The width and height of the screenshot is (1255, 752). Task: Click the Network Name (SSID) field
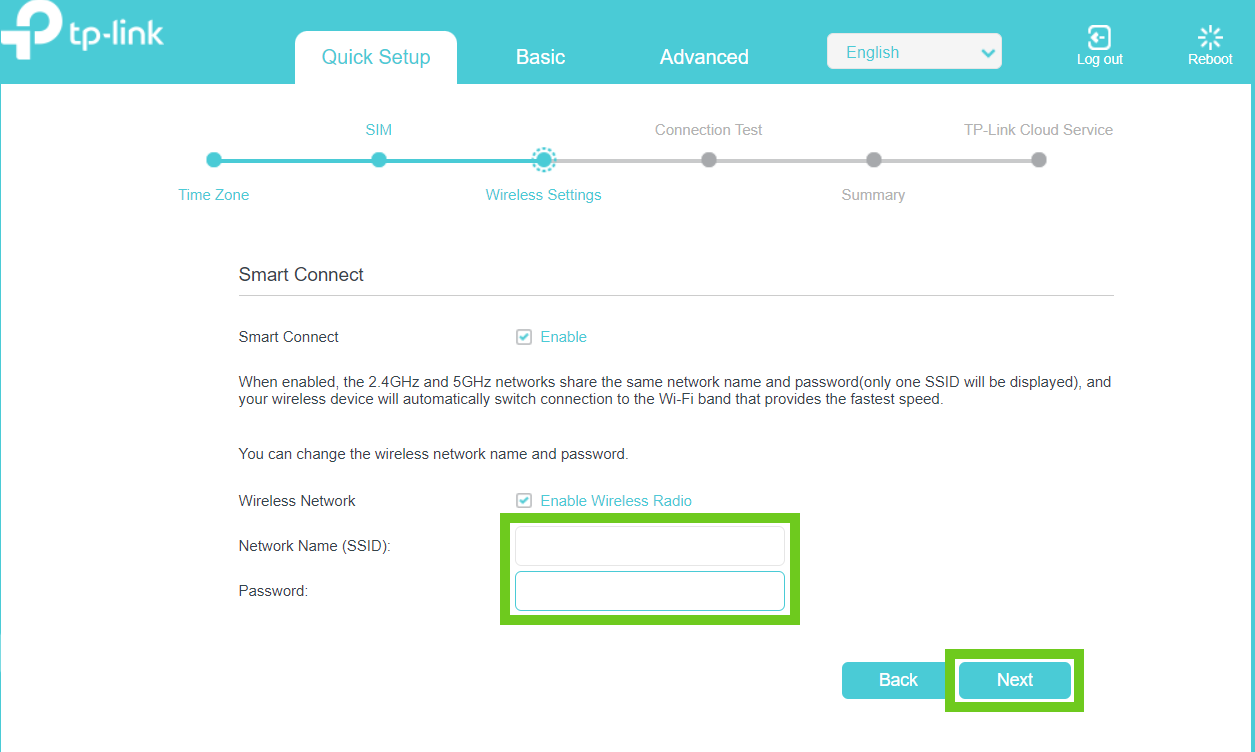coord(650,546)
